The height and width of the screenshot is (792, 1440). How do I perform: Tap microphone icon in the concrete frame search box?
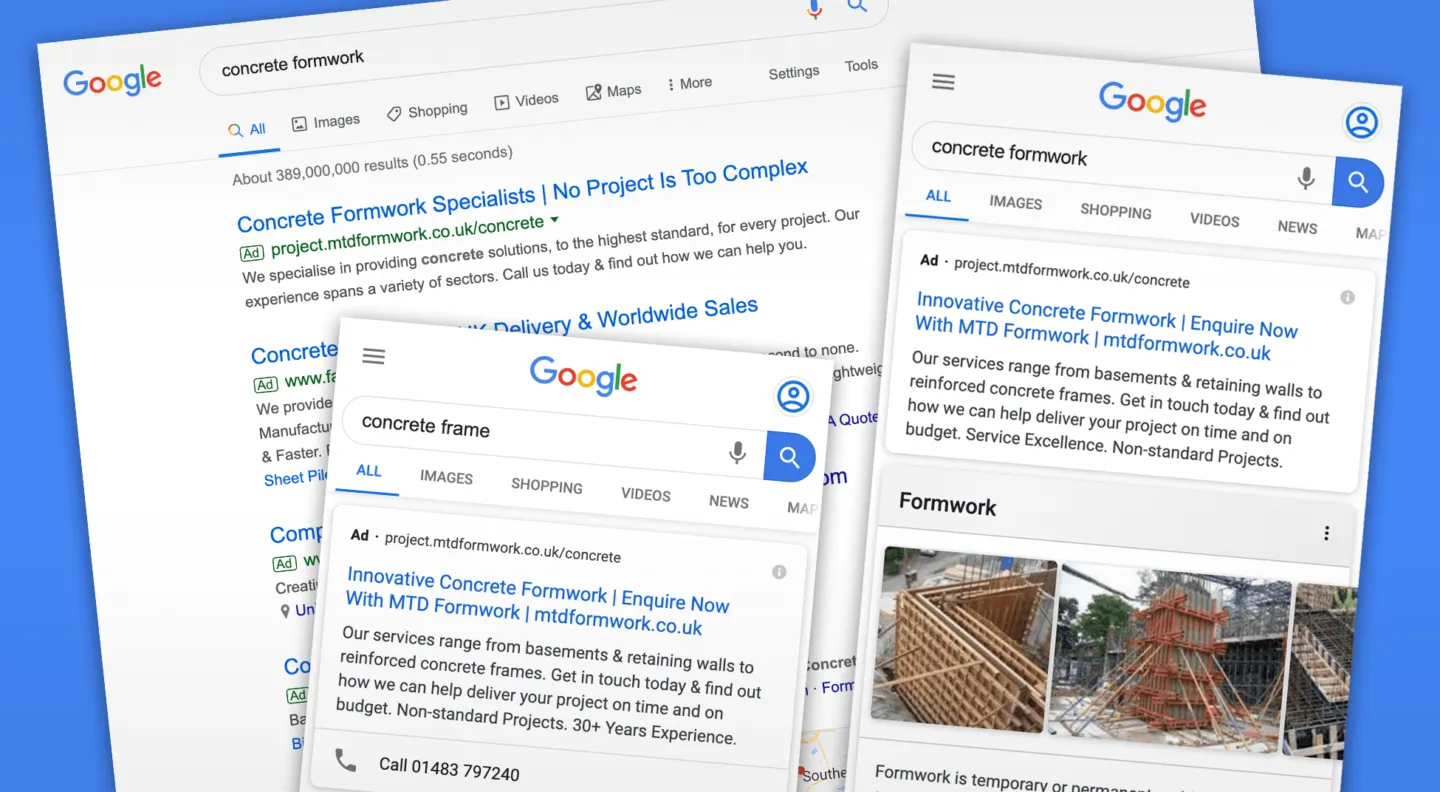tap(737, 453)
